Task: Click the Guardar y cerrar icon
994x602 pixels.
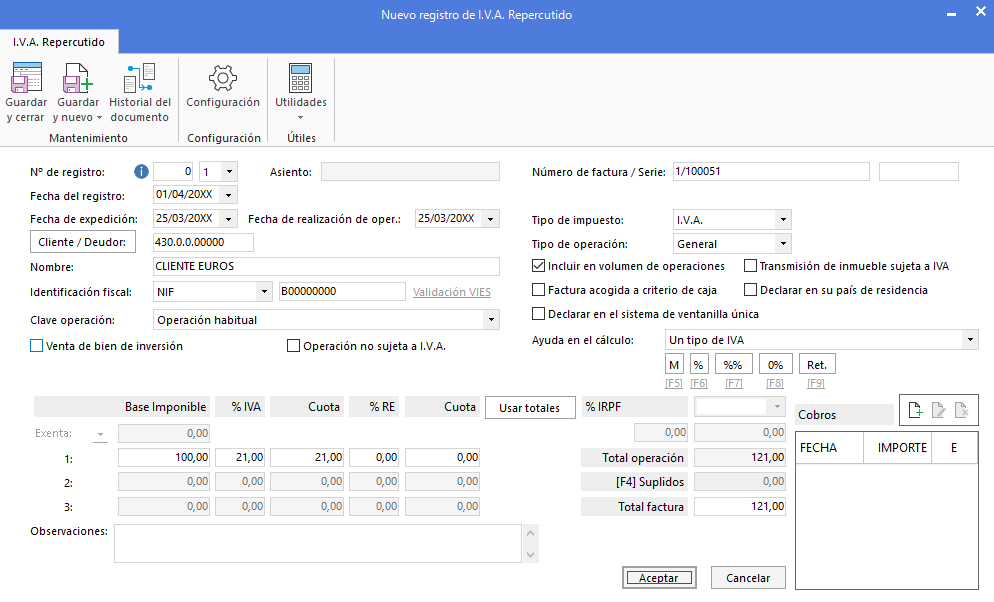Action: 26,80
